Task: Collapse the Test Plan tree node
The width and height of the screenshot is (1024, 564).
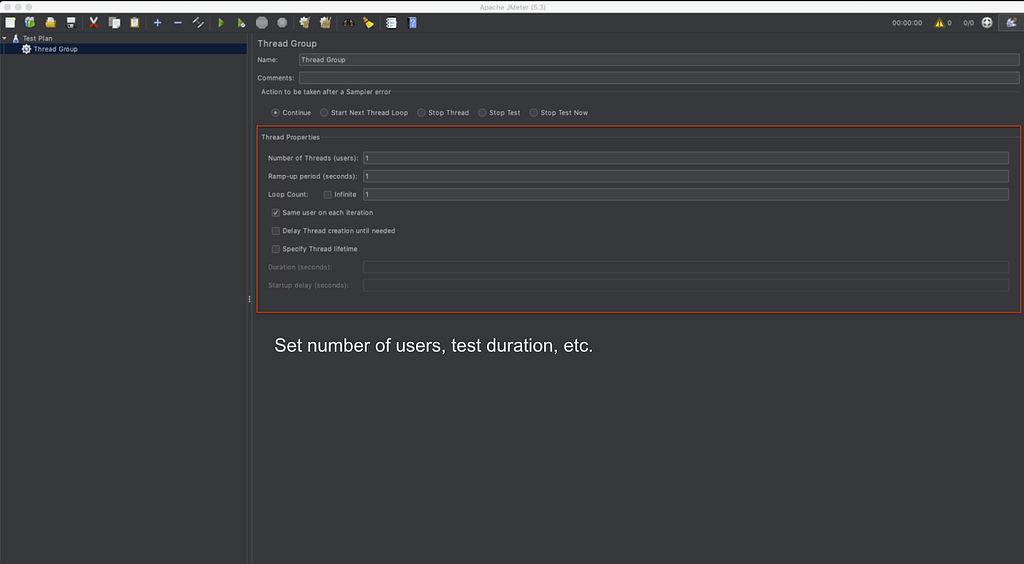Action: tap(5, 39)
